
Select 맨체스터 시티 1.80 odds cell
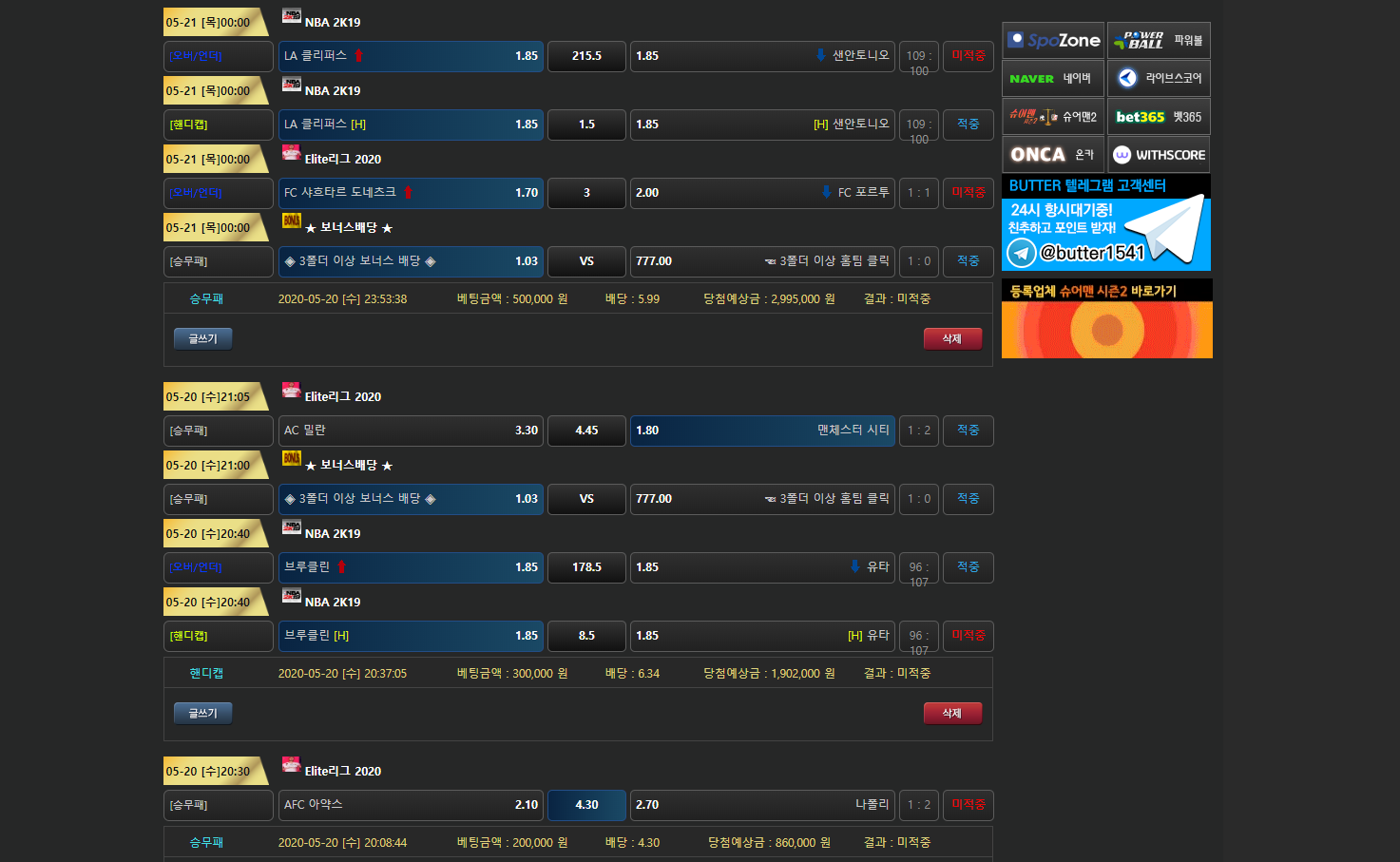coord(762,431)
